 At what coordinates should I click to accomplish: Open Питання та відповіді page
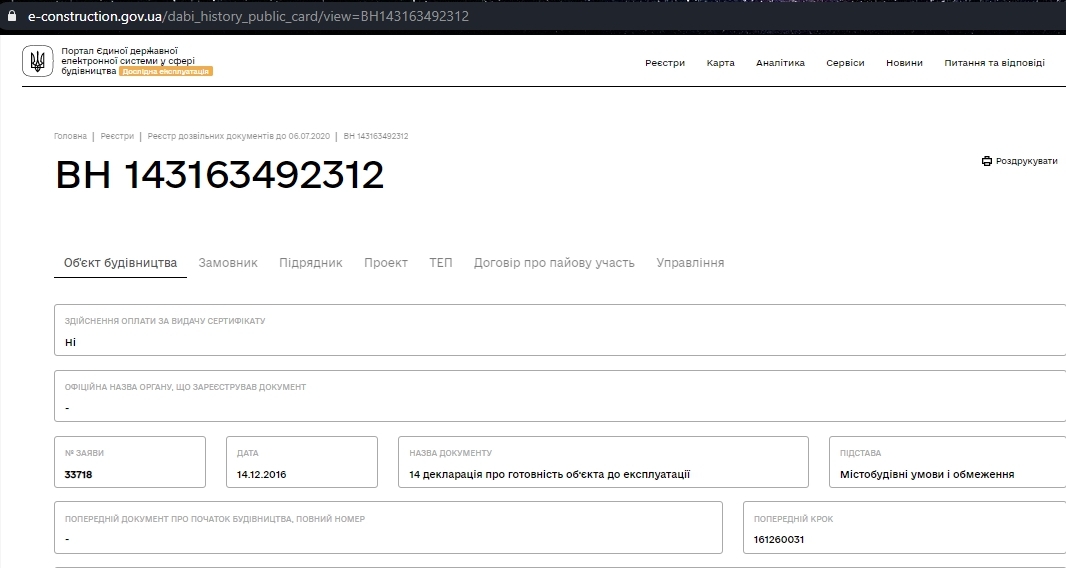click(994, 63)
